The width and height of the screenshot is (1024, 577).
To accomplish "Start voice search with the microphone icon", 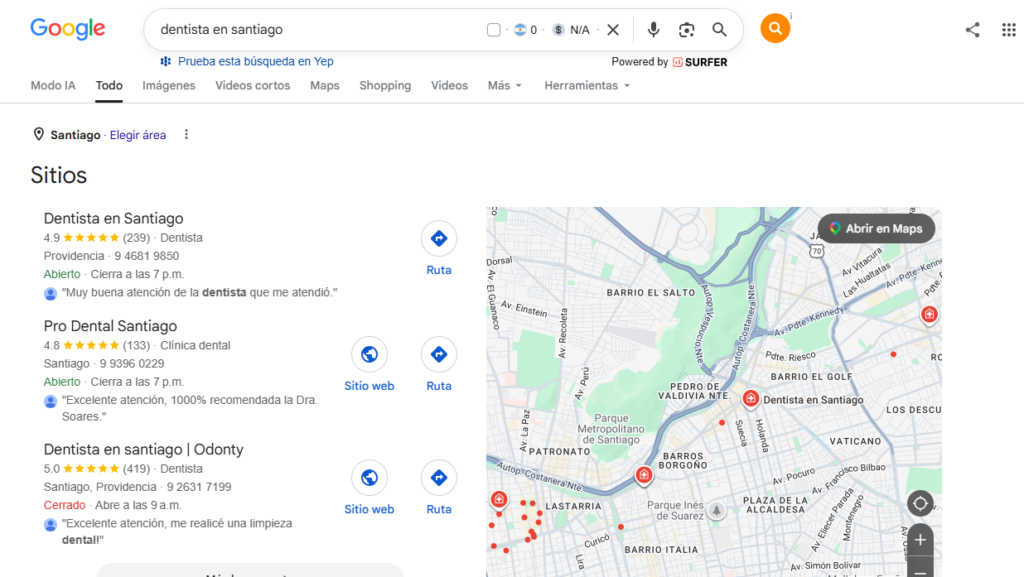I will point(653,30).
